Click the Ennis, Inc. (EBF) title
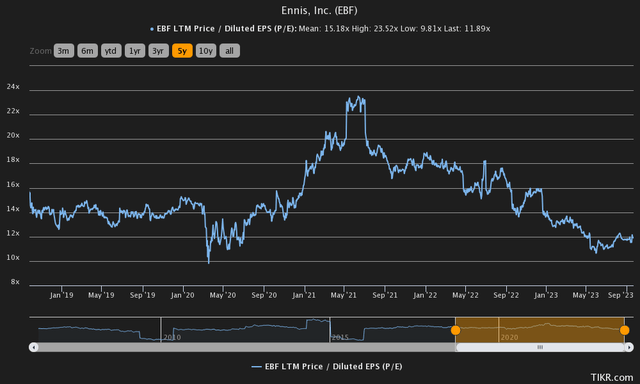The image size is (640, 384). point(319,11)
